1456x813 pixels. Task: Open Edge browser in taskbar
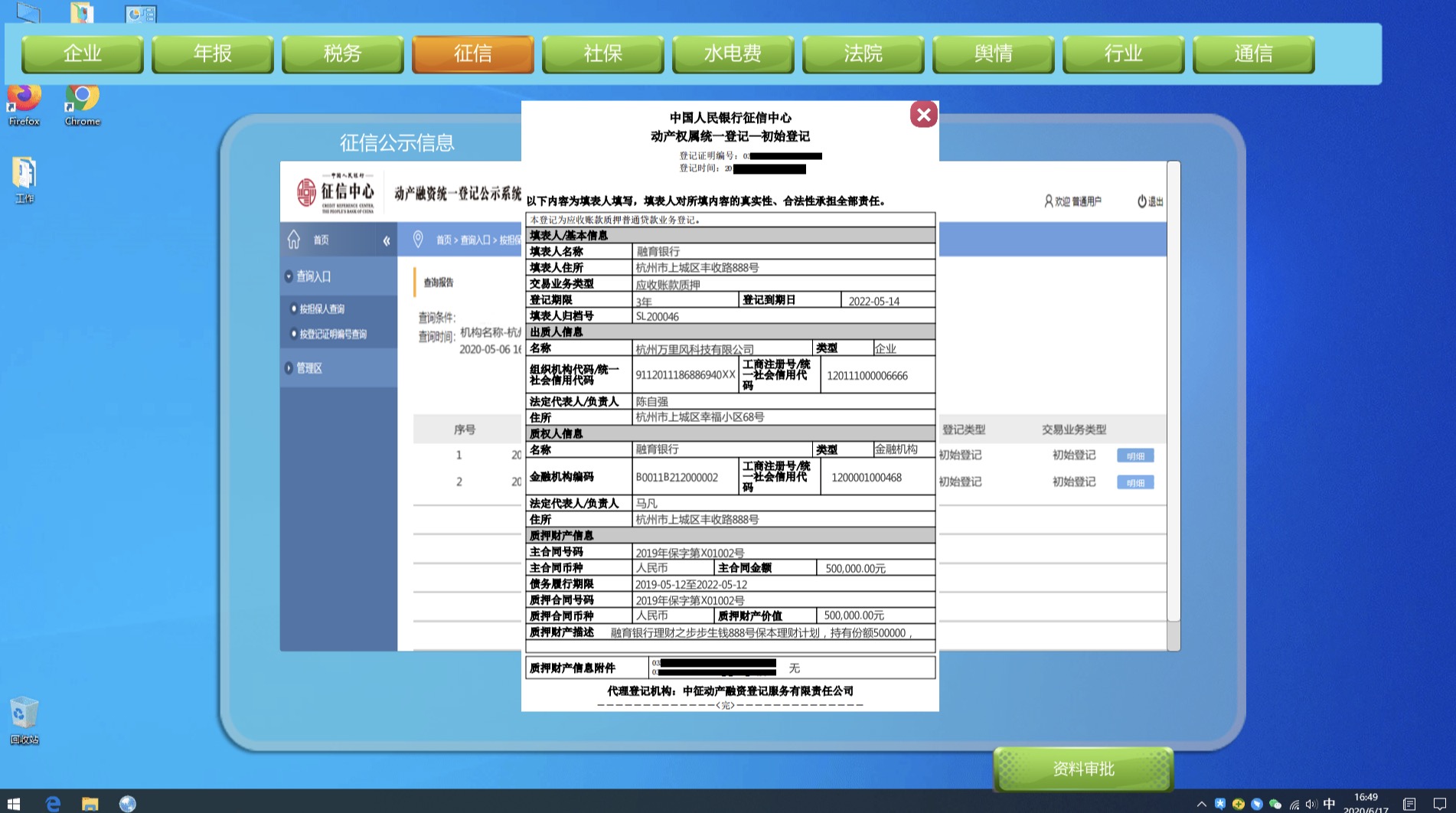click(x=53, y=803)
